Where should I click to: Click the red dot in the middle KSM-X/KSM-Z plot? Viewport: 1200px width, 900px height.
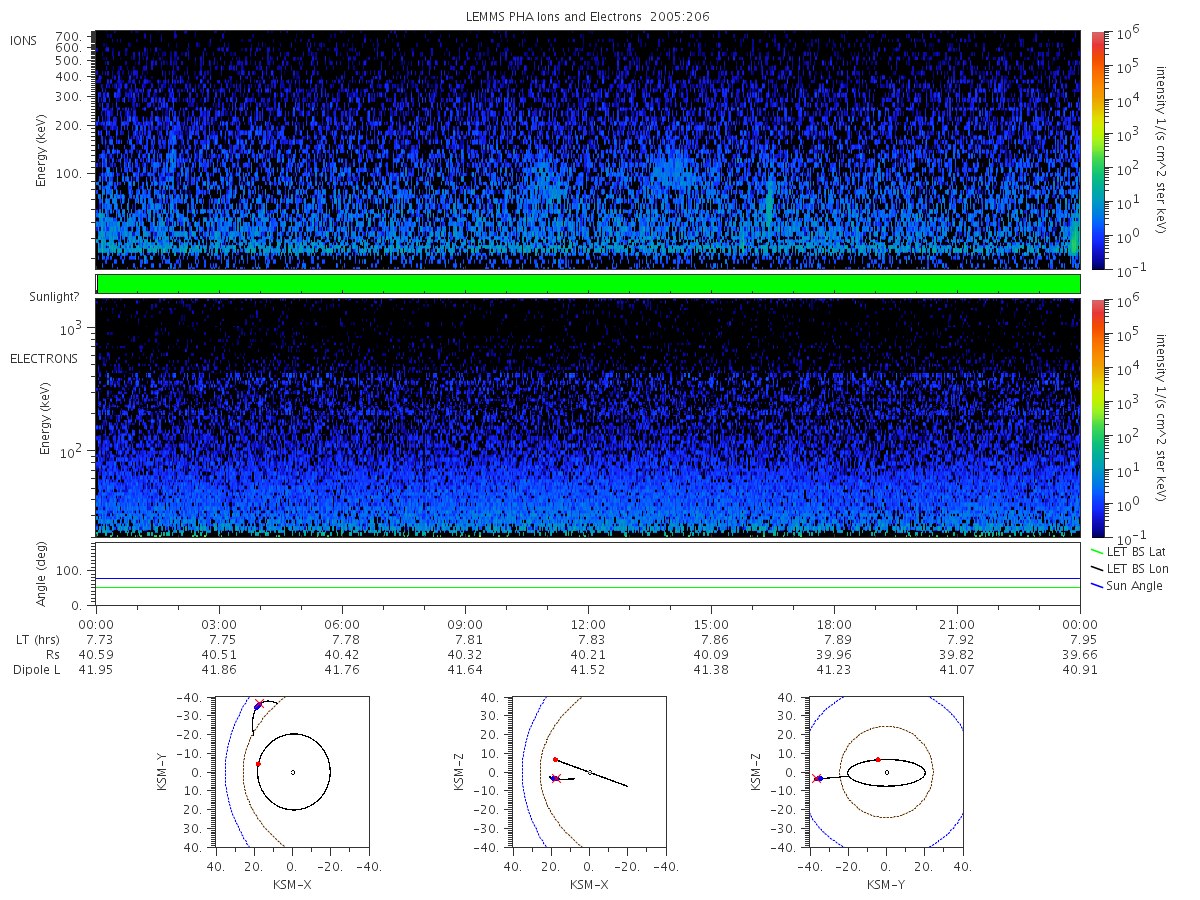pos(555,759)
